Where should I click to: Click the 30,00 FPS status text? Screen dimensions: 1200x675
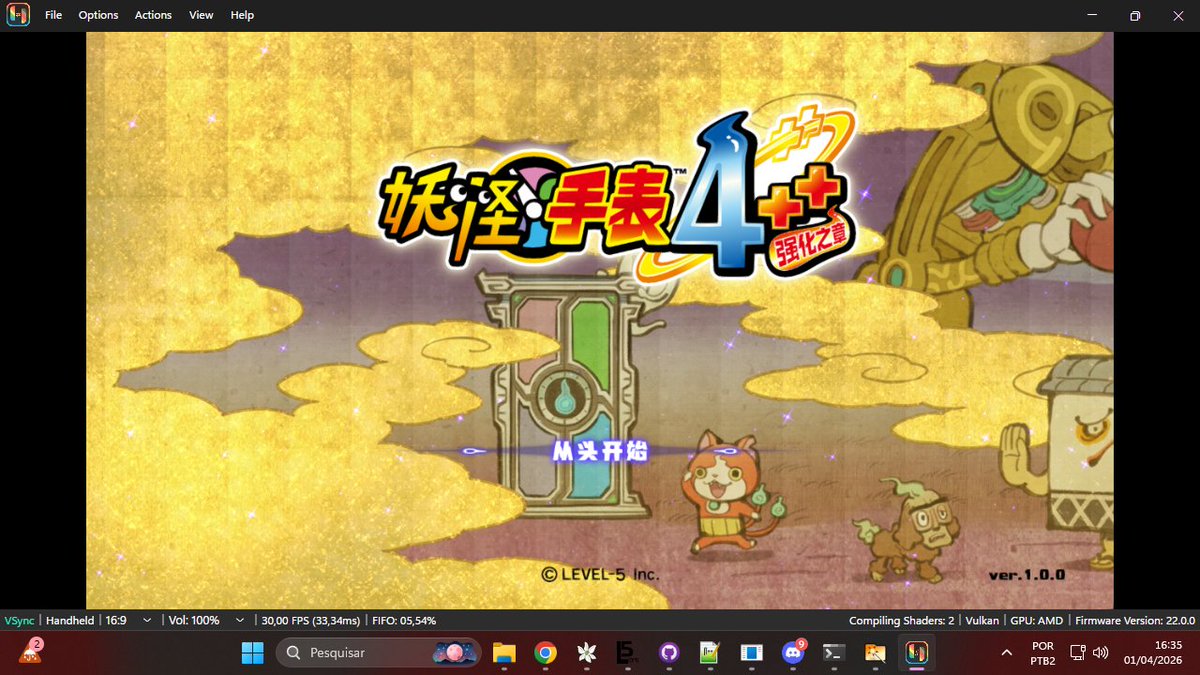tap(312, 620)
